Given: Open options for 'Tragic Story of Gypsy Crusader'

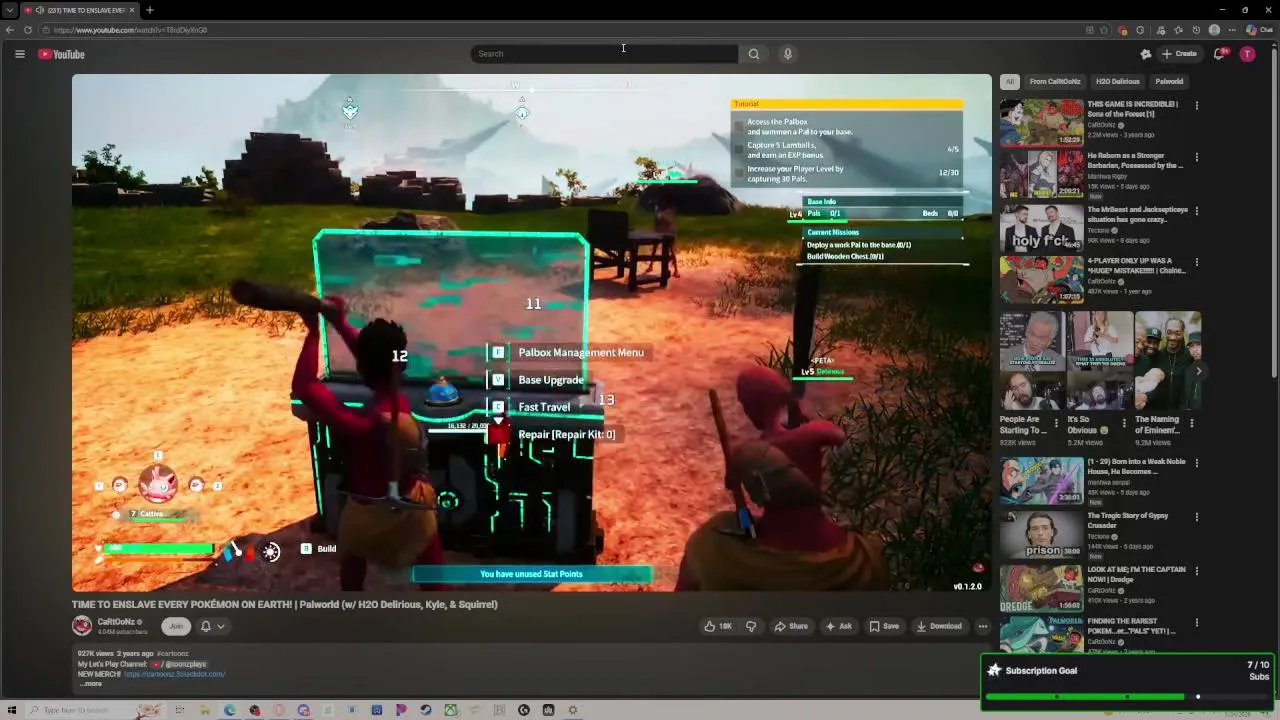Looking at the screenshot, I should point(1197,517).
